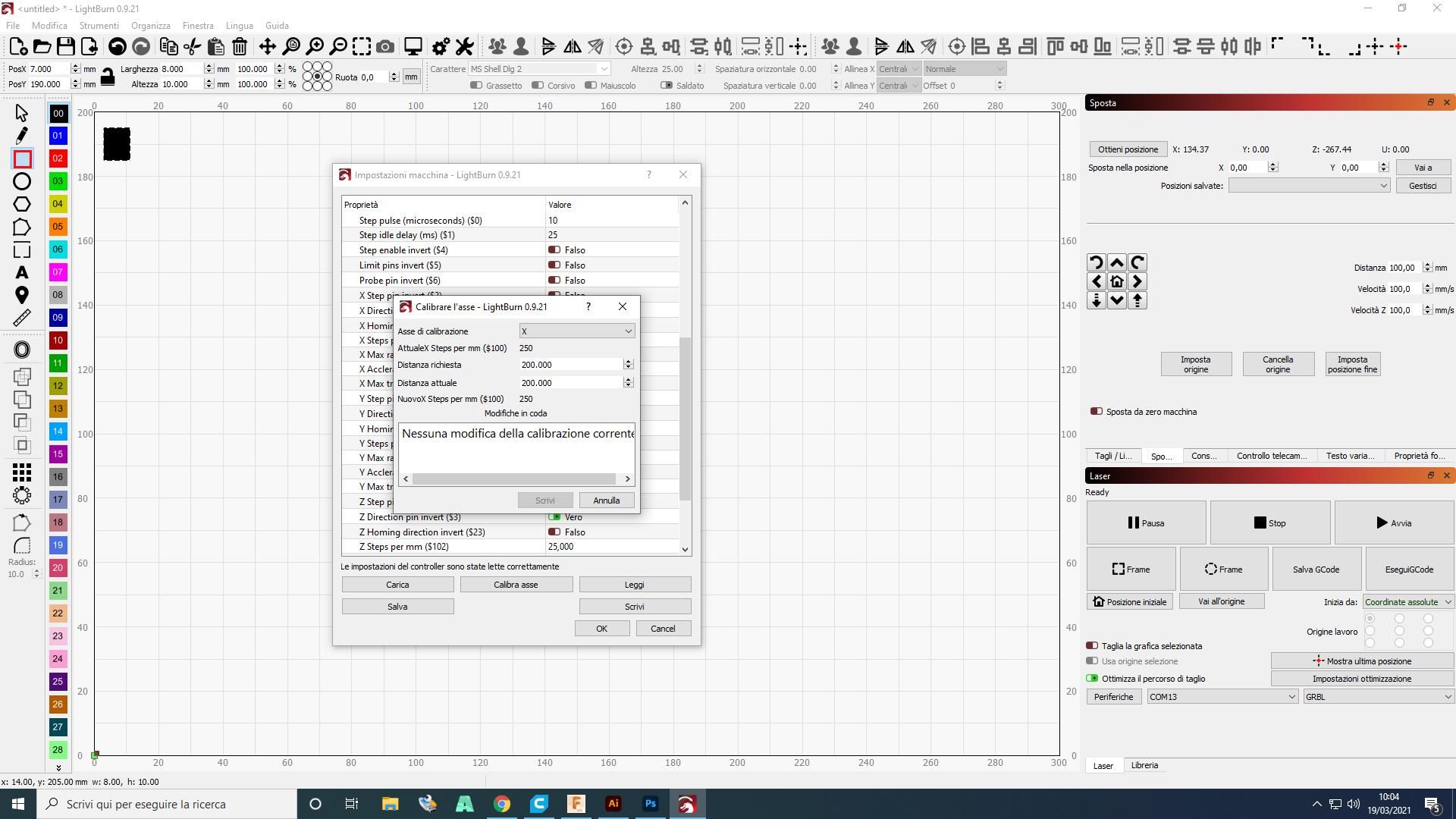This screenshot has width=1456, height=819.
Task: Select the red color swatch 02
Action: tap(58, 158)
